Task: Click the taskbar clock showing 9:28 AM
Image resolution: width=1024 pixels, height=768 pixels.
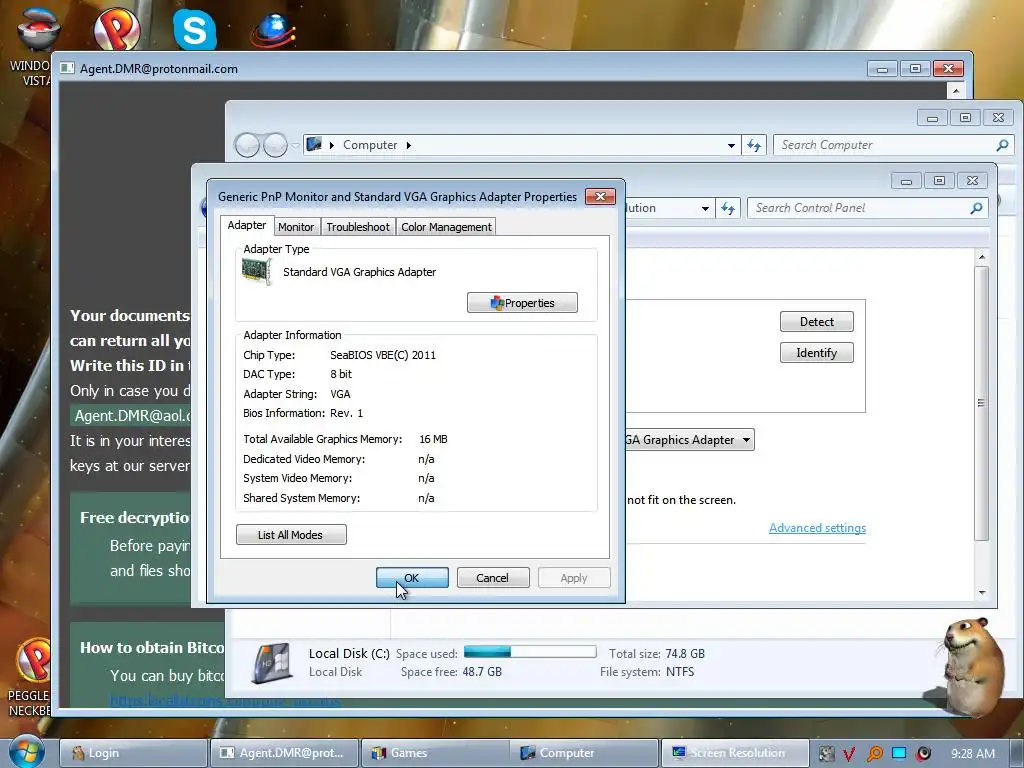Action: (972, 754)
